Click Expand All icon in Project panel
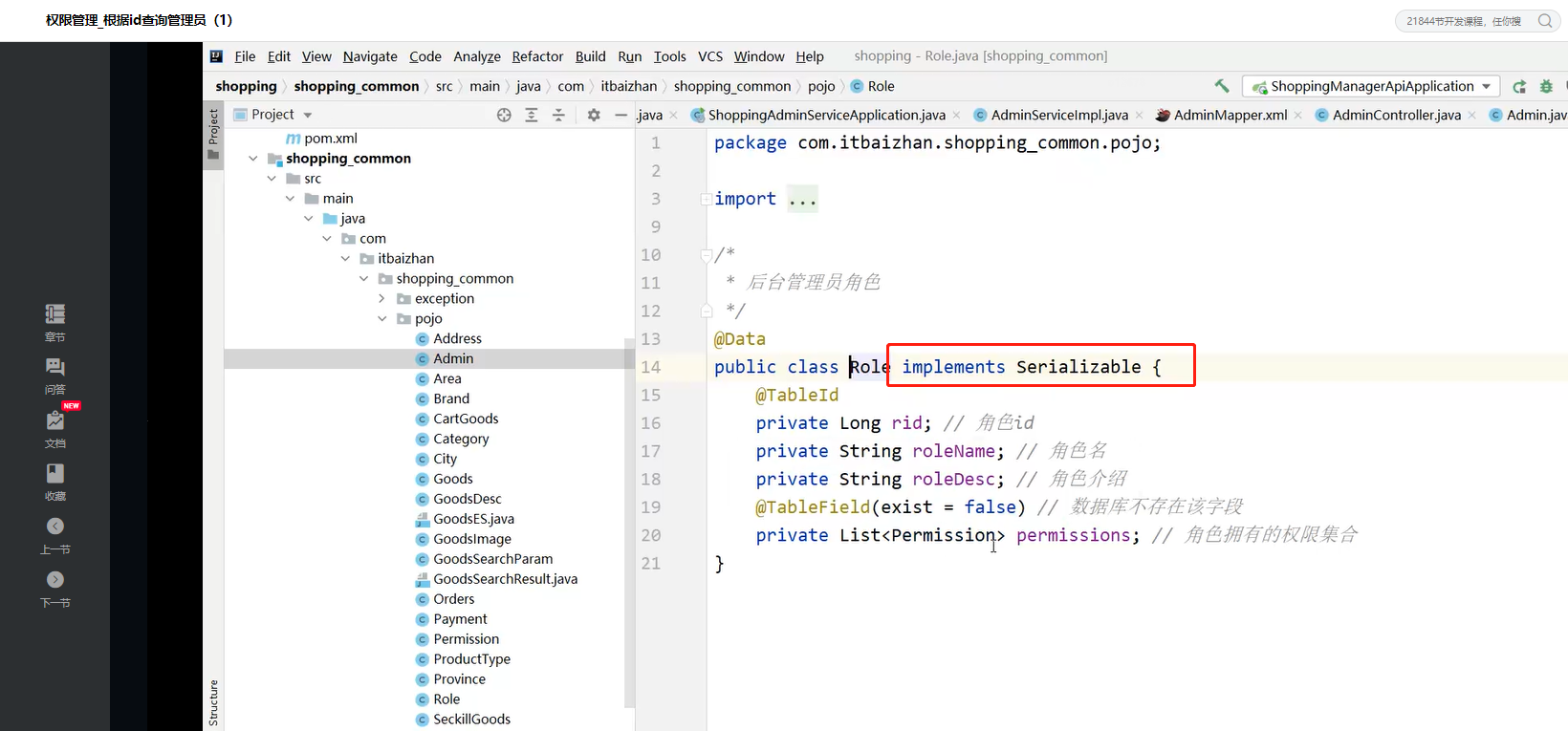 [532, 115]
